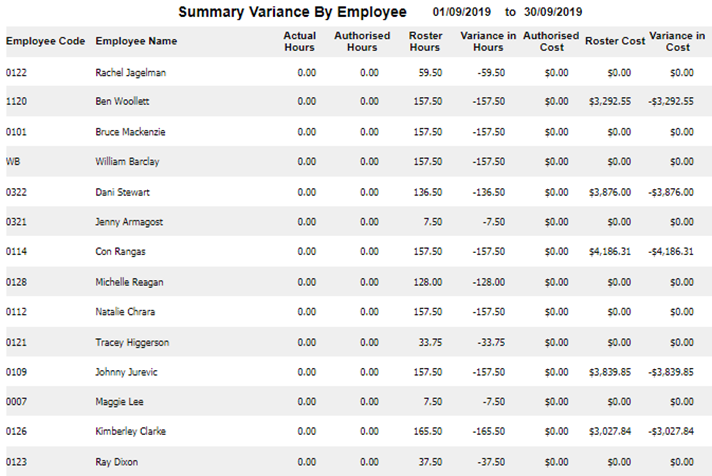
Task: Click the Variance in Hours column header
Action: [482, 41]
